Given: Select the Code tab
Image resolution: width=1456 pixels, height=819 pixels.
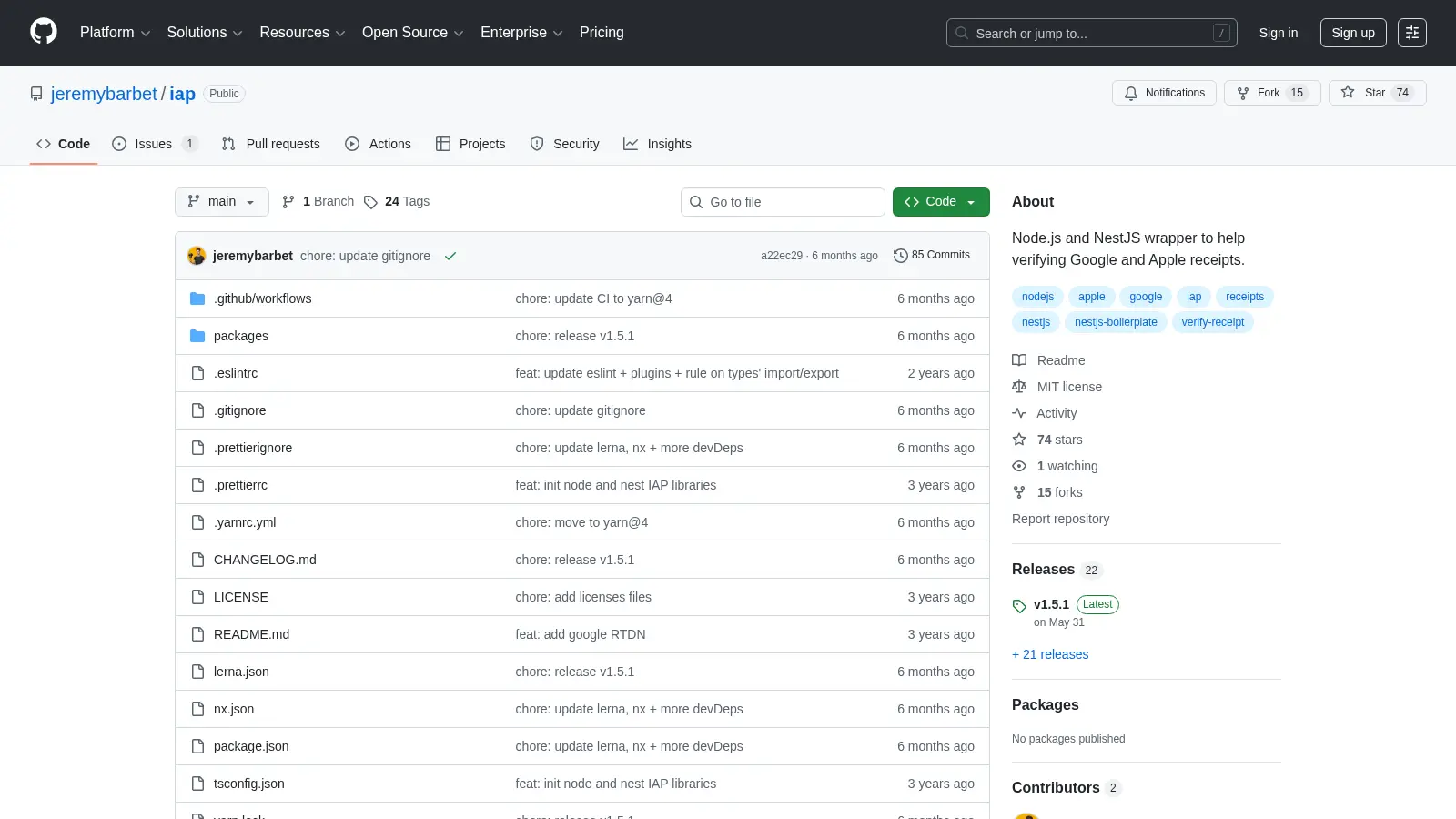Looking at the screenshot, I should point(64,144).
